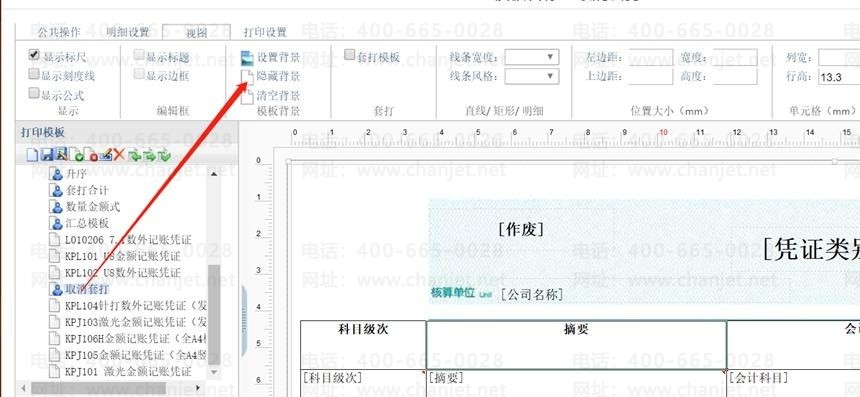Click the page icon with red dot
860x397 pixels.
(92, 155)
